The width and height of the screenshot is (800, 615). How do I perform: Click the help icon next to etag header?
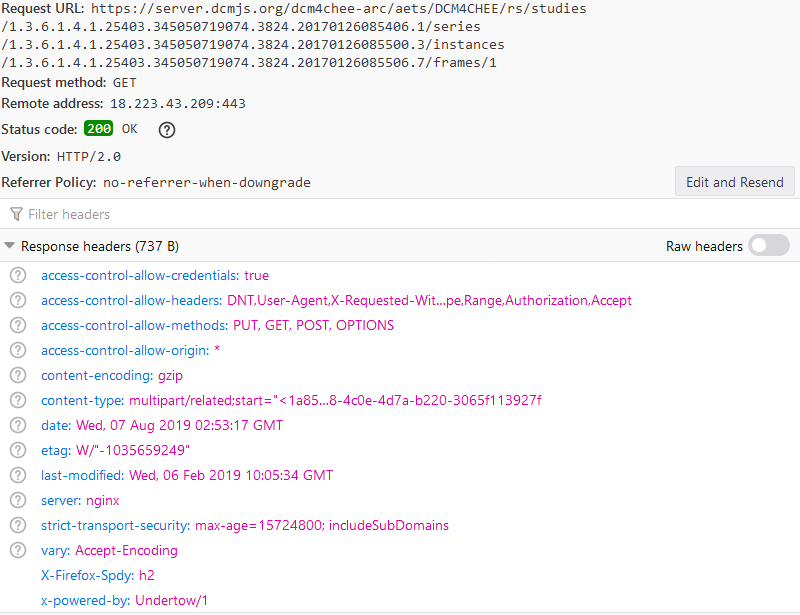pos(17,450)
